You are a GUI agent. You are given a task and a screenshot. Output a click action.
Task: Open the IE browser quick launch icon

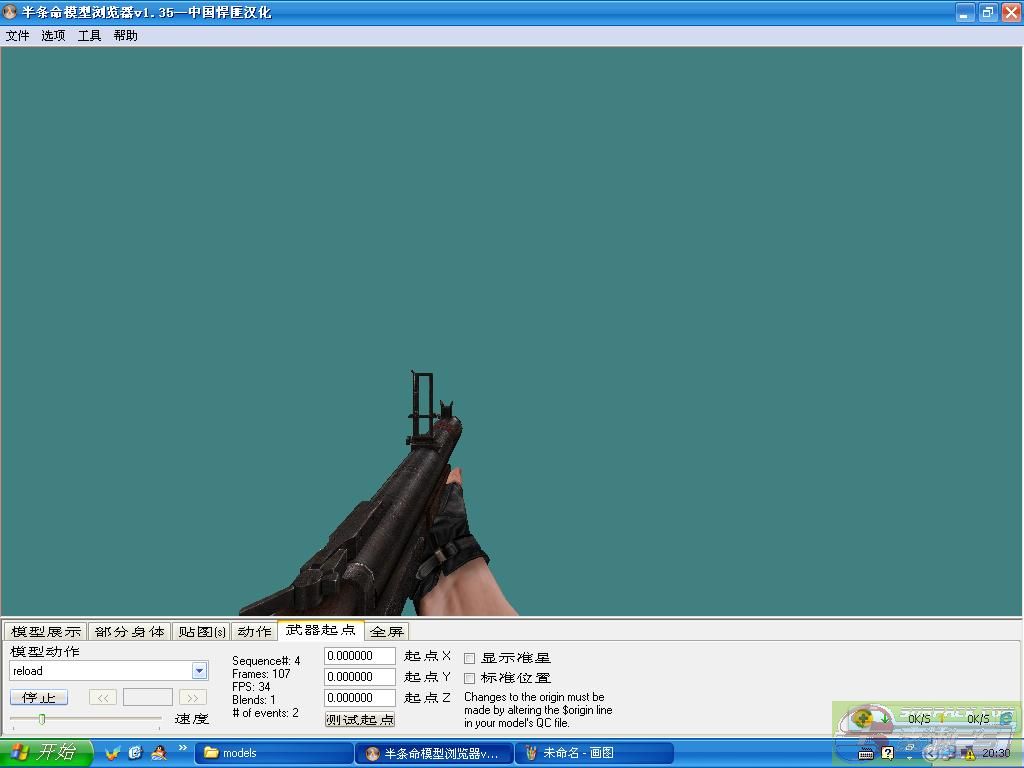[x=135, y=753]
